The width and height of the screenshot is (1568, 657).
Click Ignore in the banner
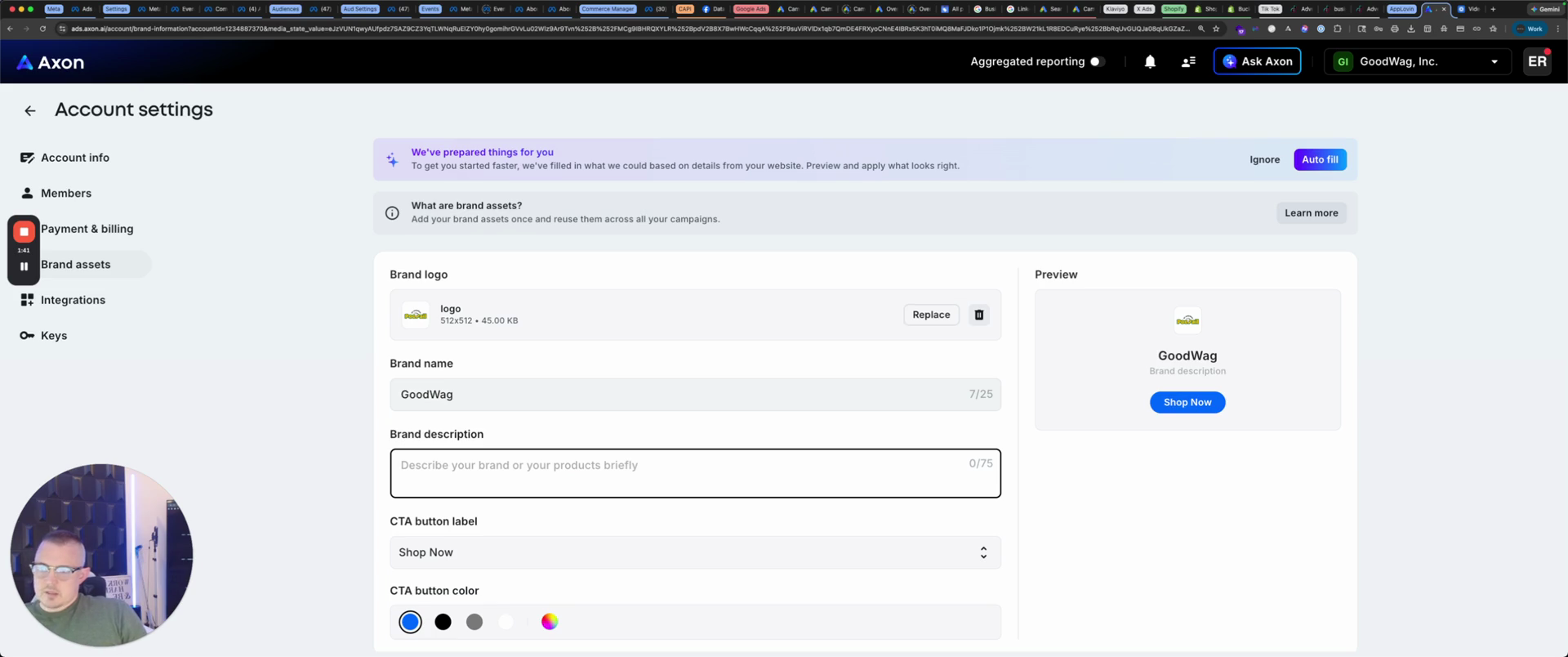pyautogui.click(x=1264, y=159)
